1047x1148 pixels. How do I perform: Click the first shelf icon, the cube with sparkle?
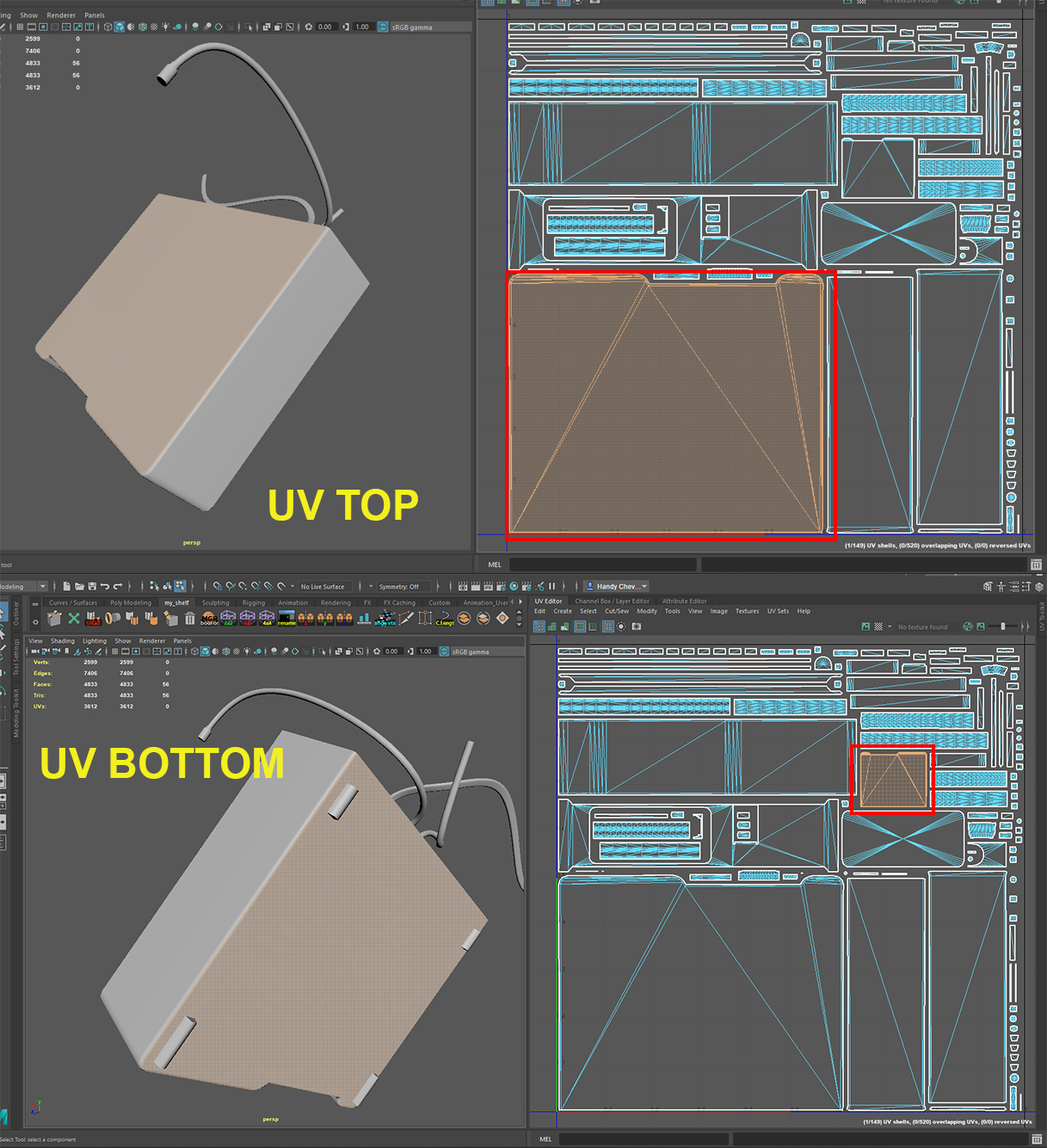tap(54, 618)
